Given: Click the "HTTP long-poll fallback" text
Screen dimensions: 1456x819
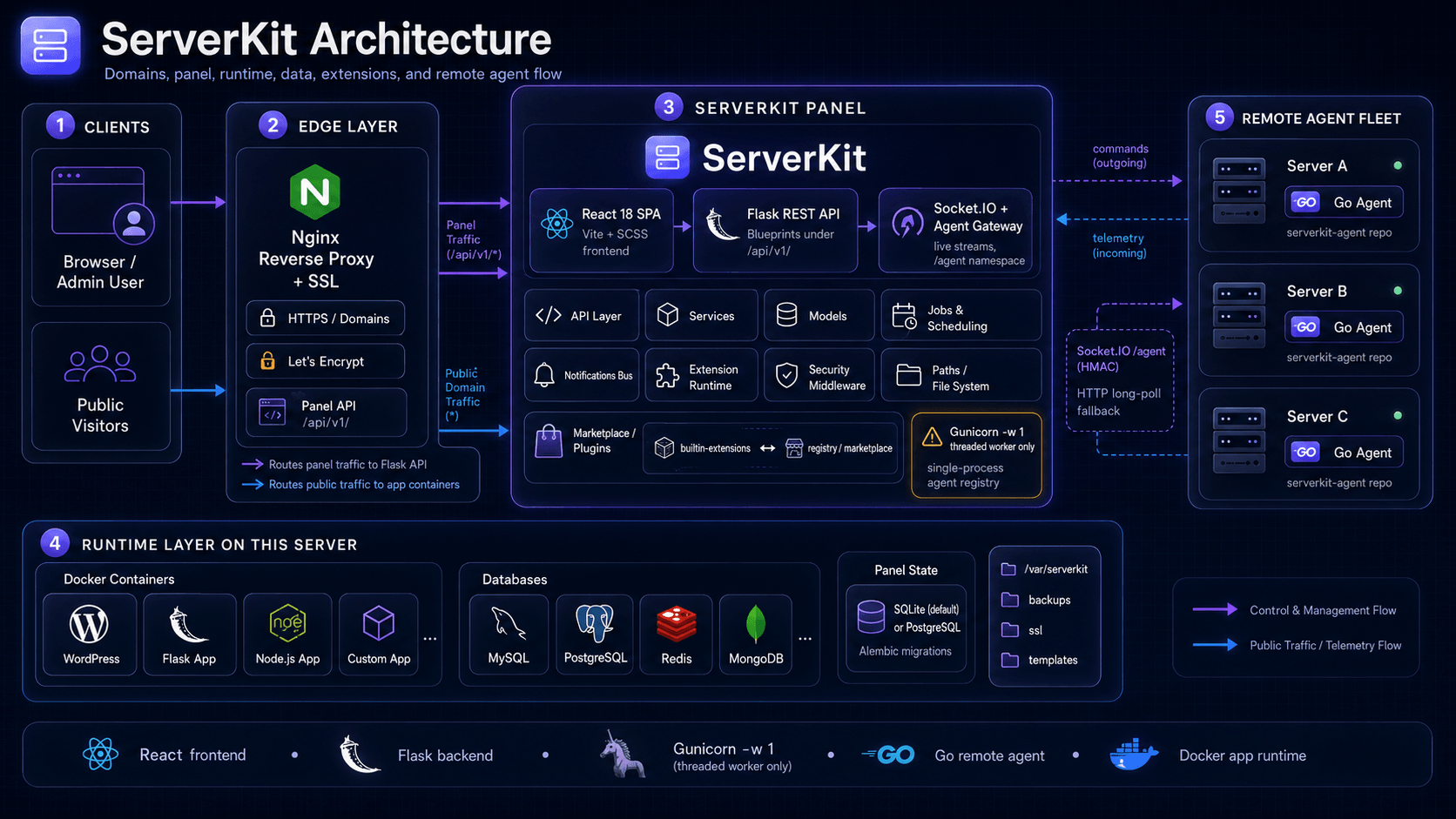Looking at the screenshot, I should 1119,402.
